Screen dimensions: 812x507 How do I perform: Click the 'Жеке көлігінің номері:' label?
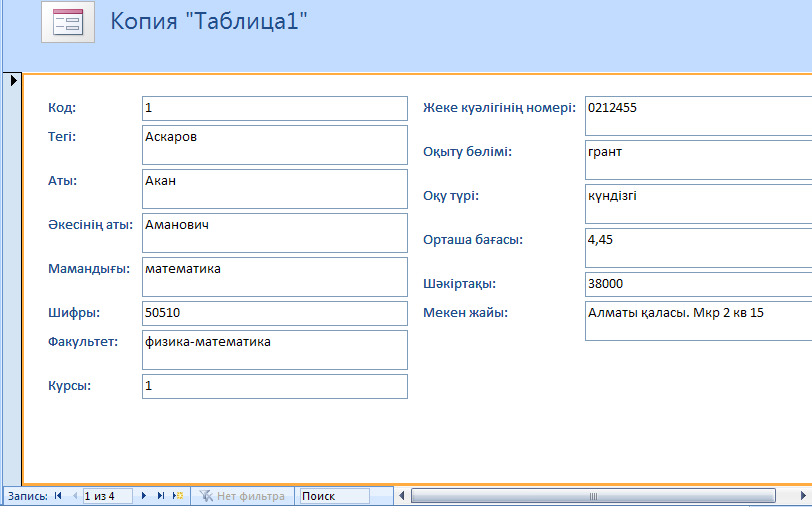(499, 108)
